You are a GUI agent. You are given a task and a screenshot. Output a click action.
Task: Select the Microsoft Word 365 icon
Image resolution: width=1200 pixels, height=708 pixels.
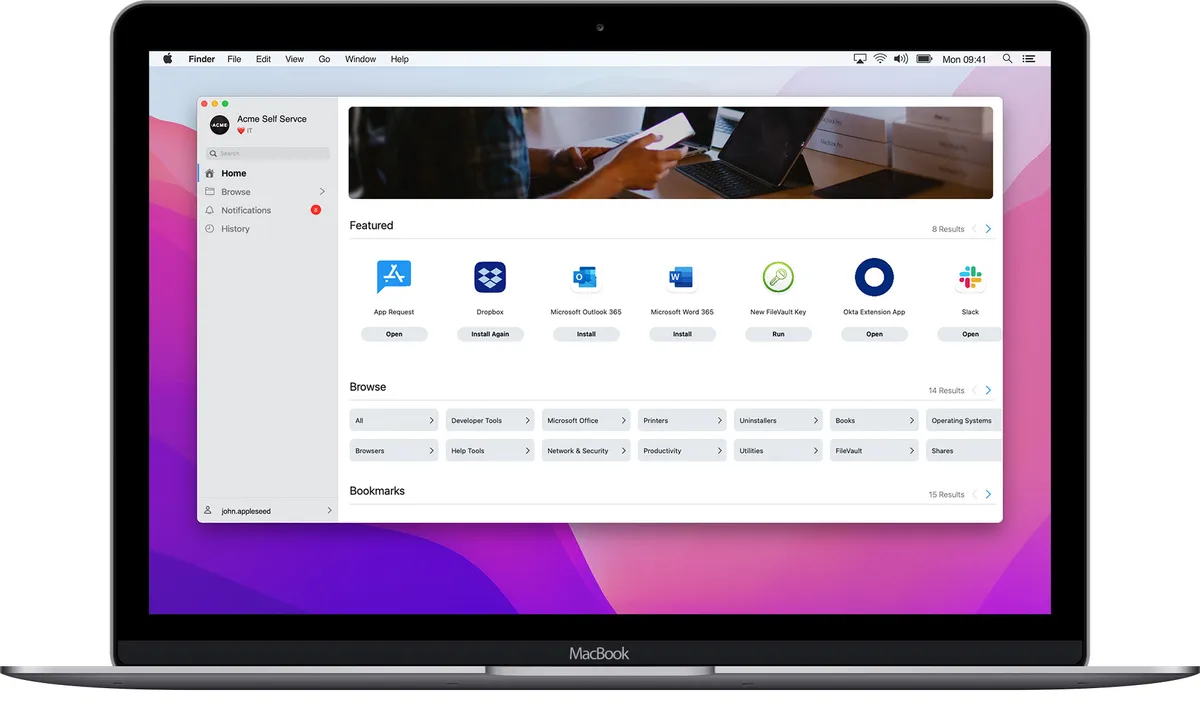[x=682, y=276]
